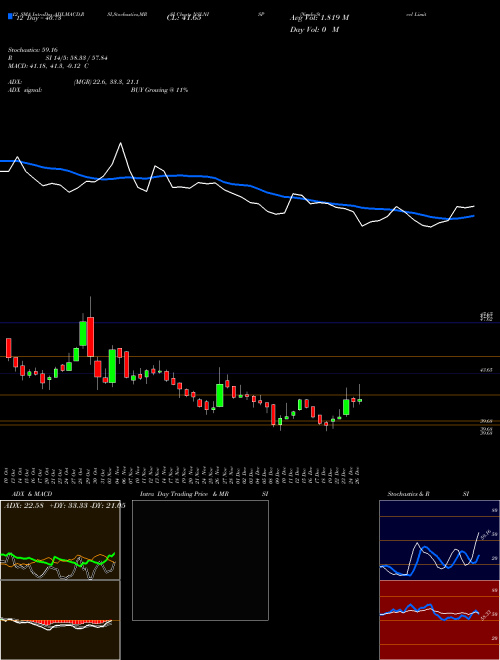Click the 'BUY Growing @ 11%' signal text

click(159, 90)
